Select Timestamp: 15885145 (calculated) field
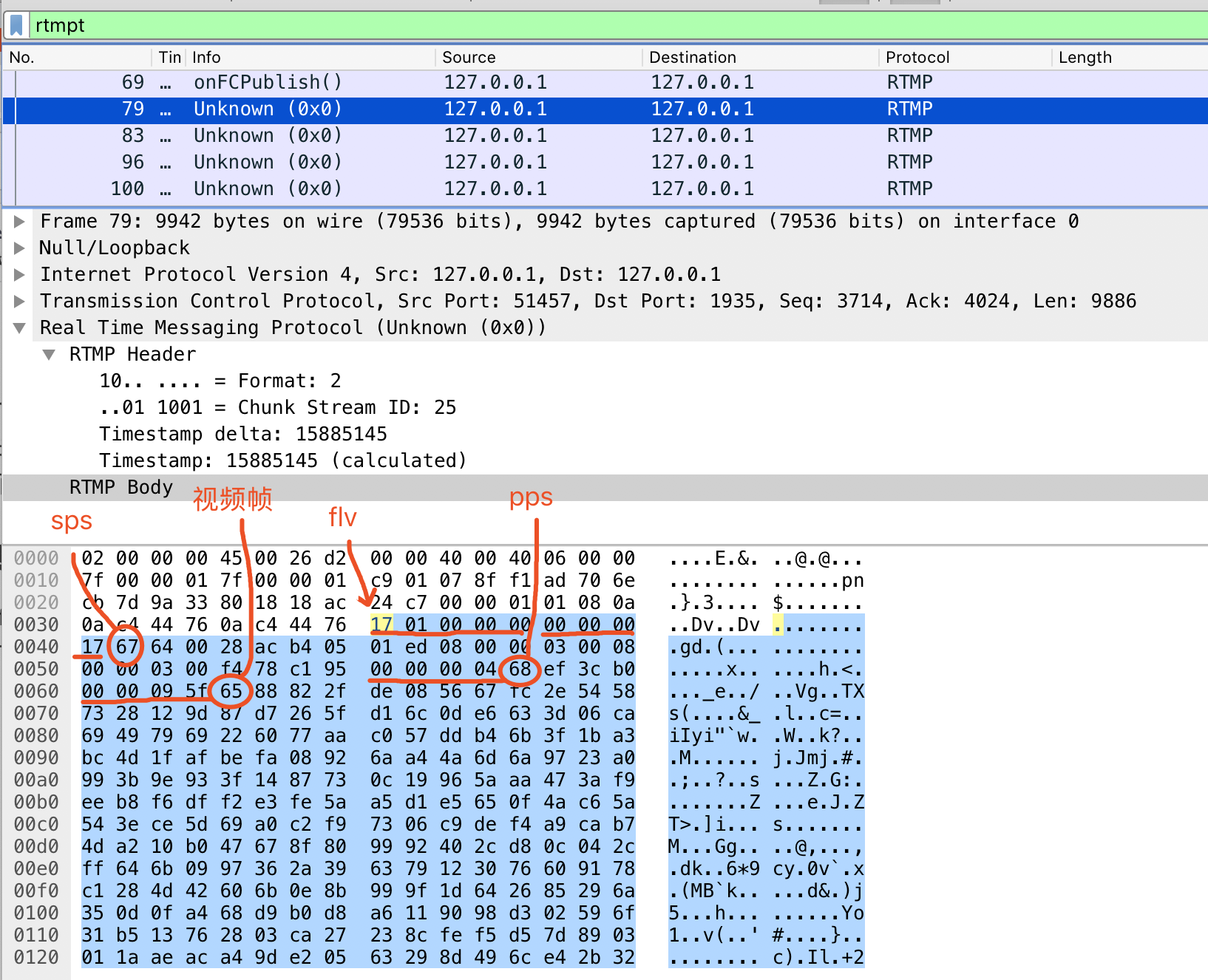Screen dimensions: 1208x980 coord(283,460)
